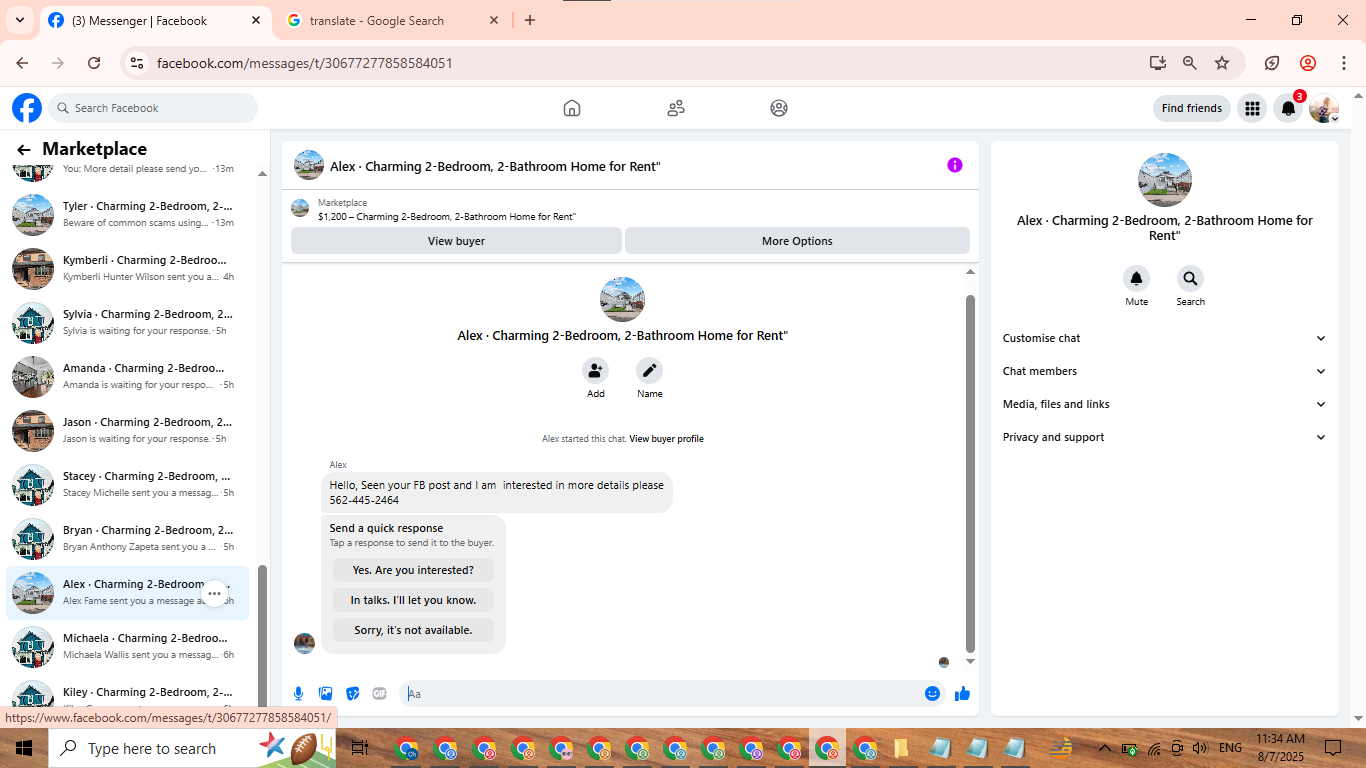
Task: Open Jason's conversation in list
Action: [128, 430]
